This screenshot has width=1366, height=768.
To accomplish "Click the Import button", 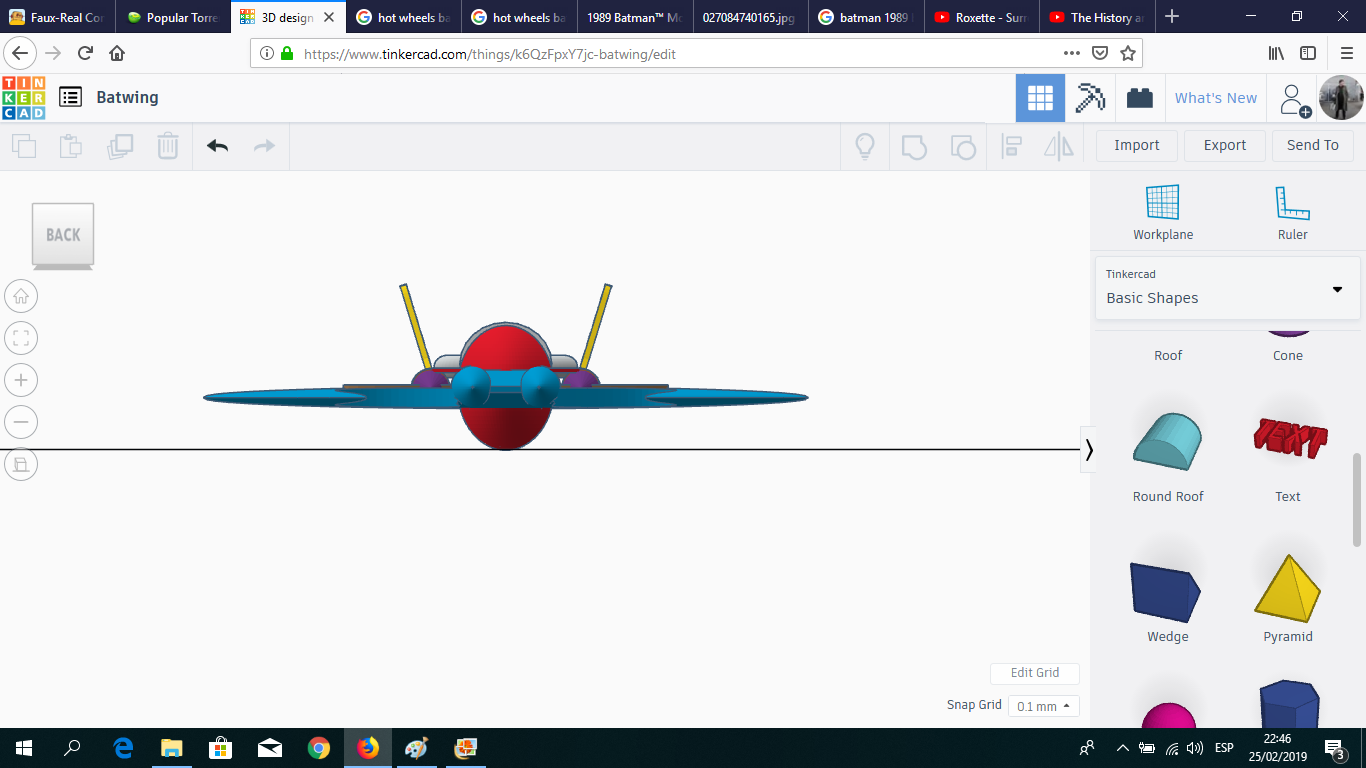I will 1137,145.
